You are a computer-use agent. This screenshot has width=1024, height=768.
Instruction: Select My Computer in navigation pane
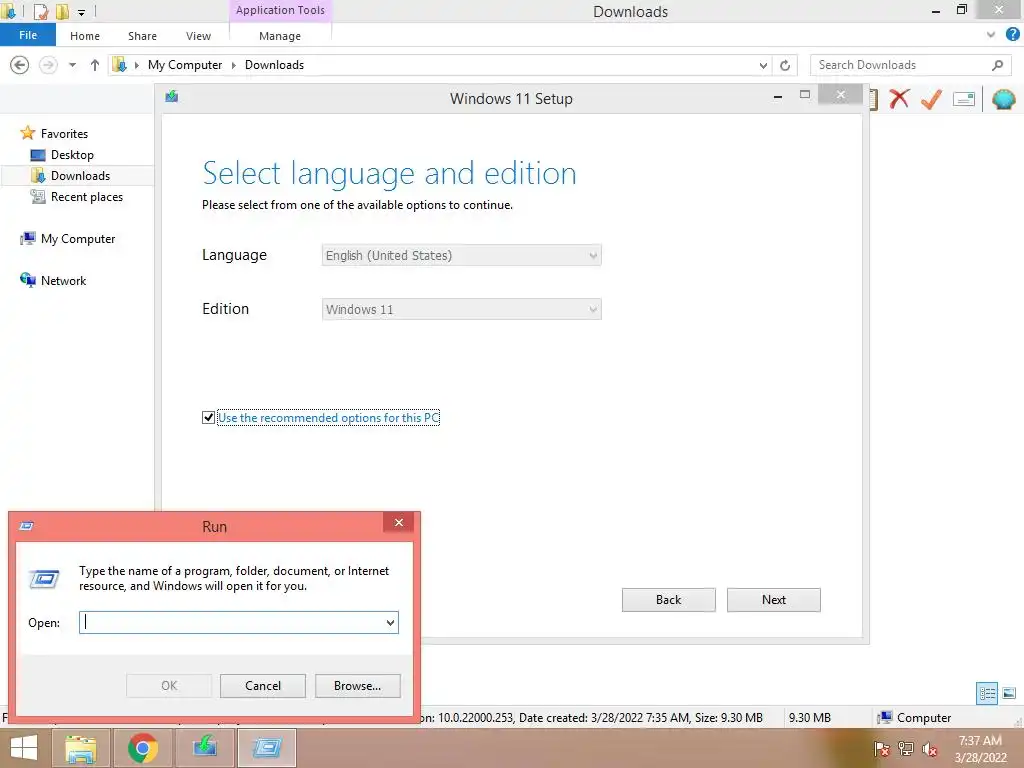(x=78, y=239)
